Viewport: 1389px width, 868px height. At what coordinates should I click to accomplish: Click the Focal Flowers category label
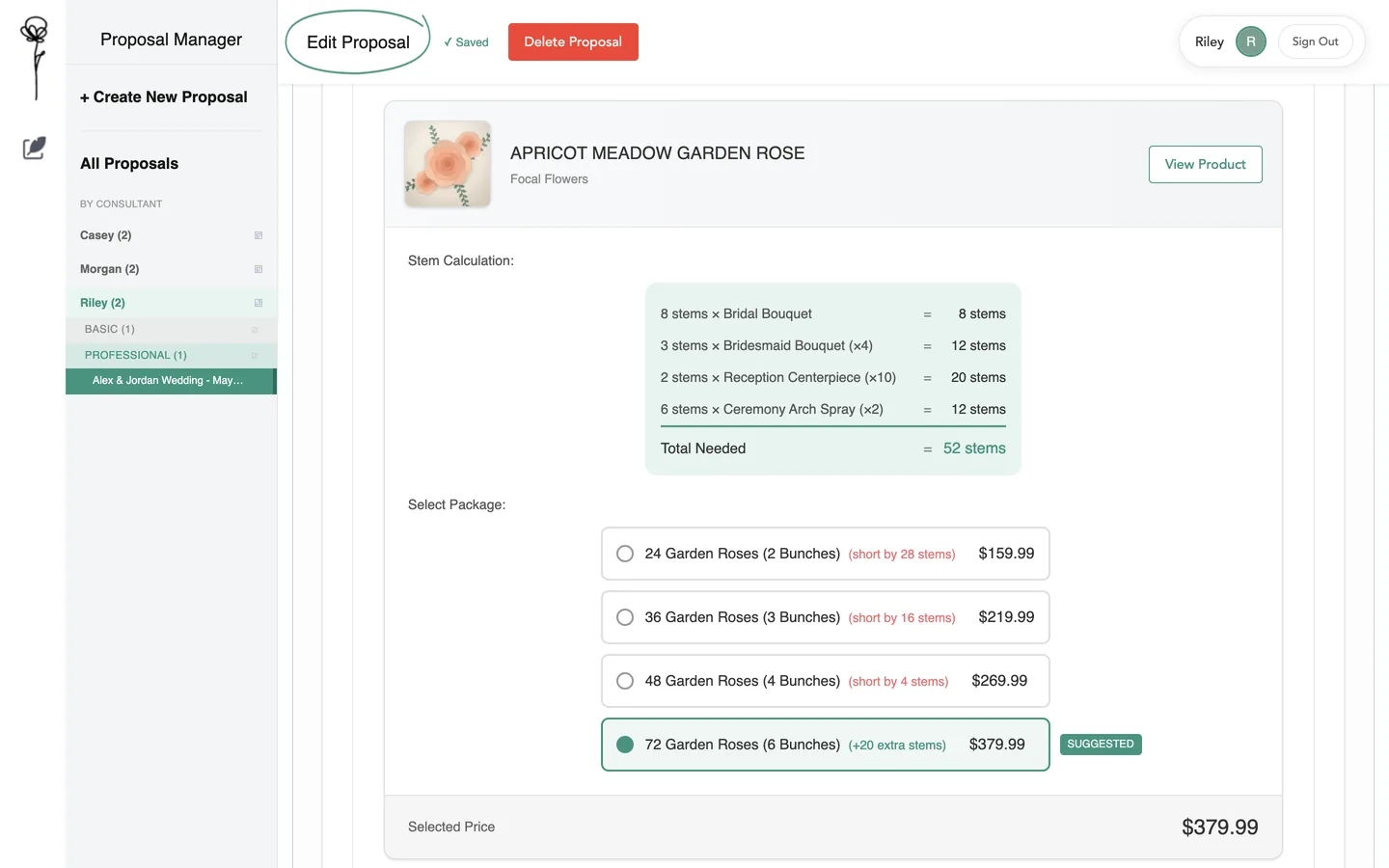pyautogui.click(x=549, y=179)
